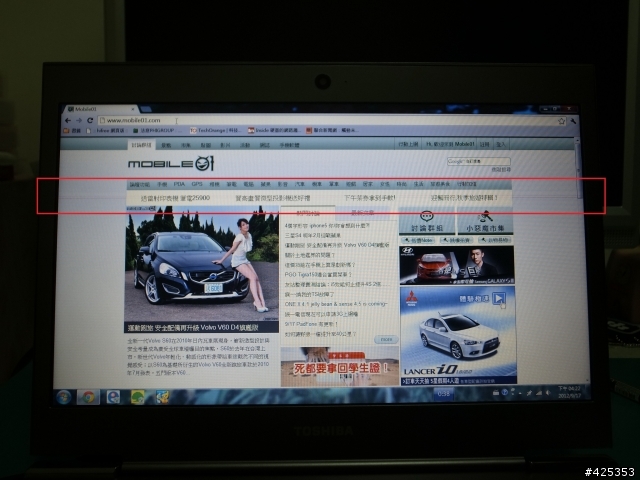Open the 聯合新聞網 bookmark

[x=332, y=131]
